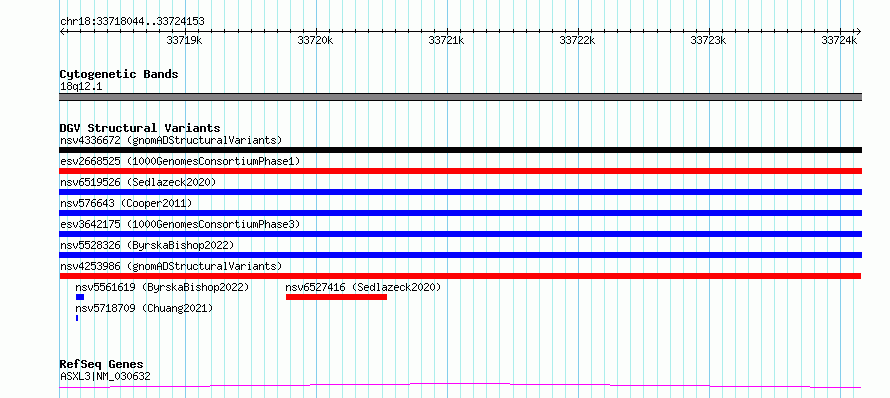
Task: Open the Cytogenetic Bands track header
Action: (x=119, y=74)
